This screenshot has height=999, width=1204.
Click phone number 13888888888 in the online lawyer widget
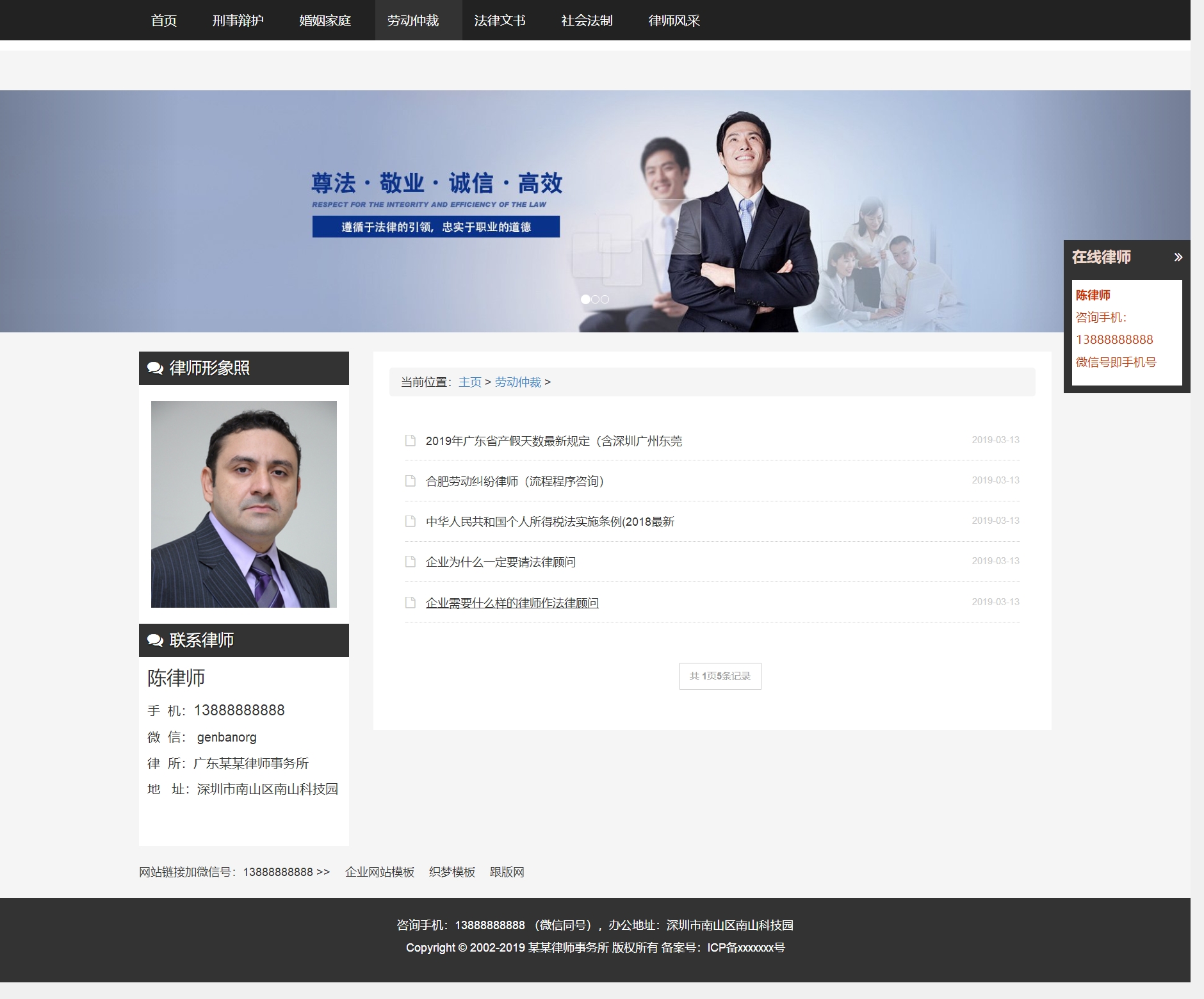pos(1114,340)
